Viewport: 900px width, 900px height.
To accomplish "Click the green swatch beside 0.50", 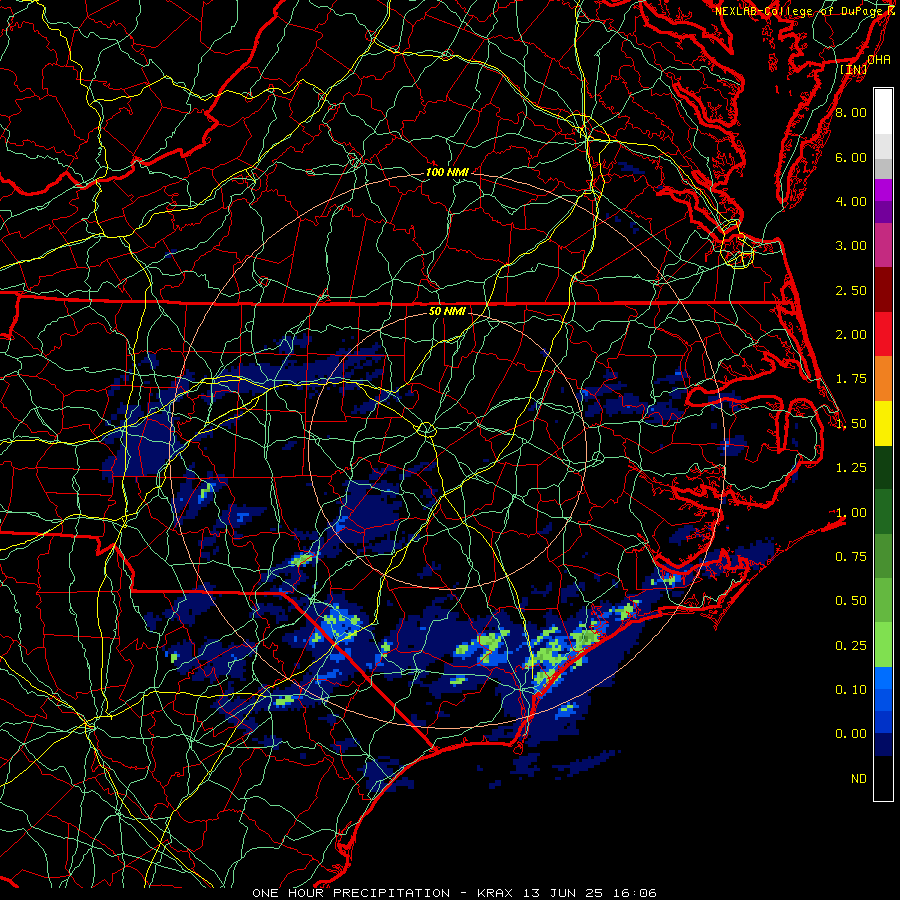I will click(883, 600).
